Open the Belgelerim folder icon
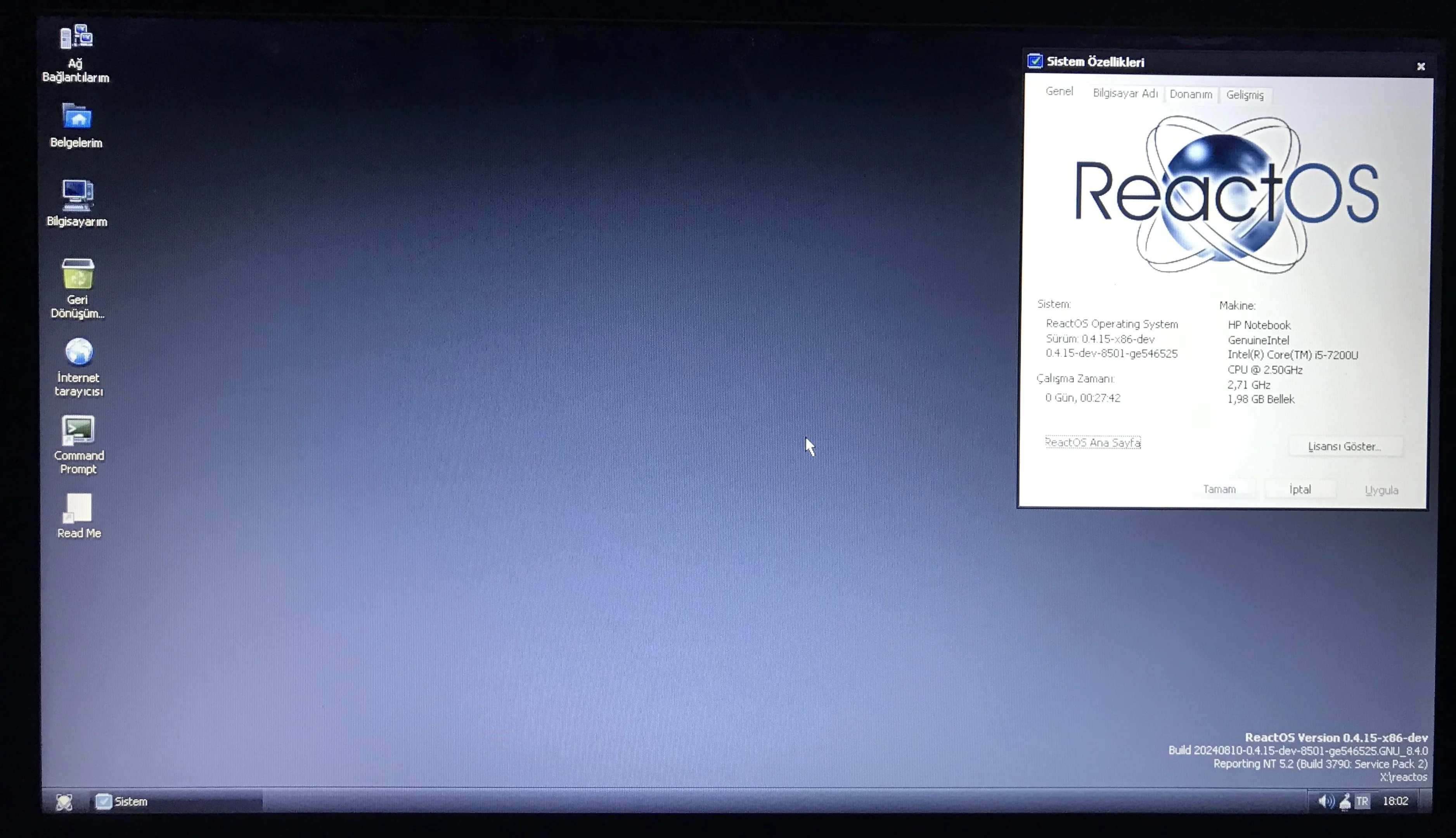 [76, 125]
